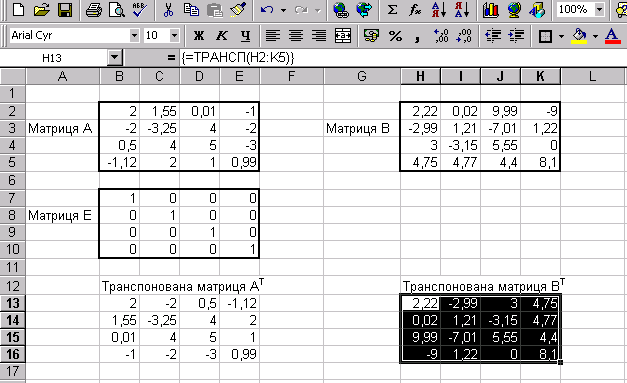
Task: Open a file with folder icon
Action: [41, 9]
